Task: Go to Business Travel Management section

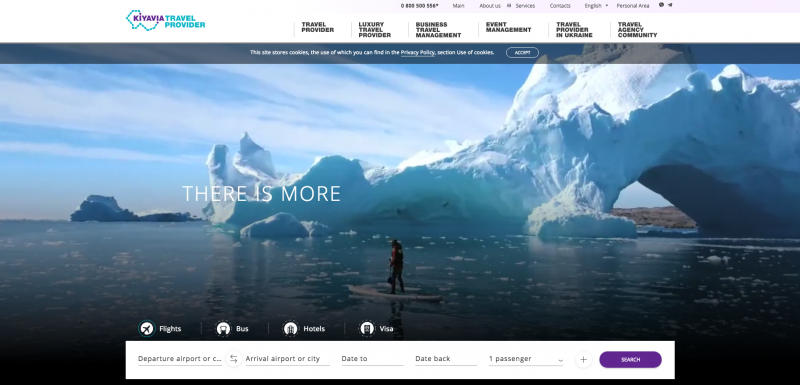Action: tap(438, 30)
